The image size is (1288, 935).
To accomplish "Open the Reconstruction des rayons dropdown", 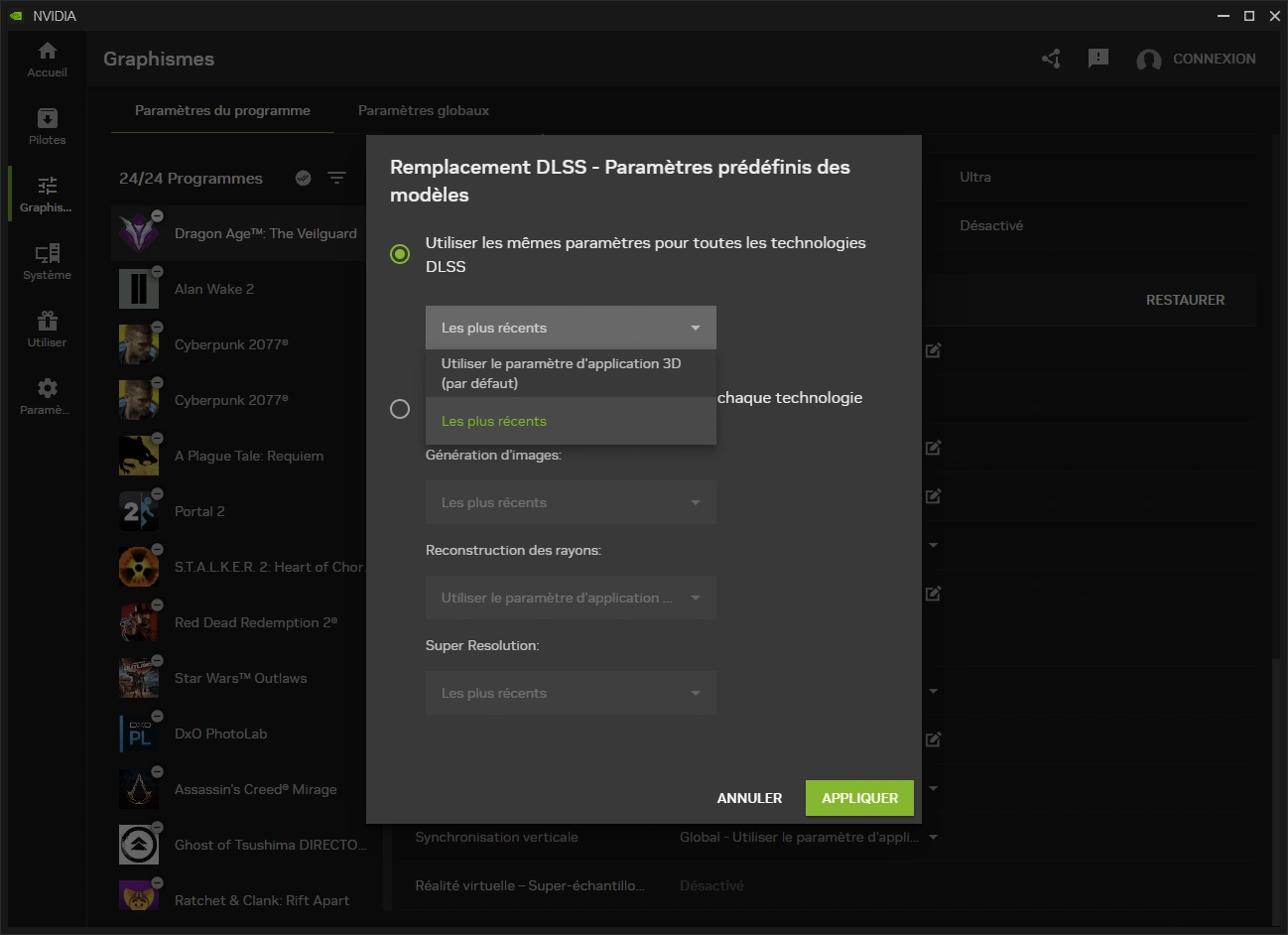I will (x=571, y=598).
